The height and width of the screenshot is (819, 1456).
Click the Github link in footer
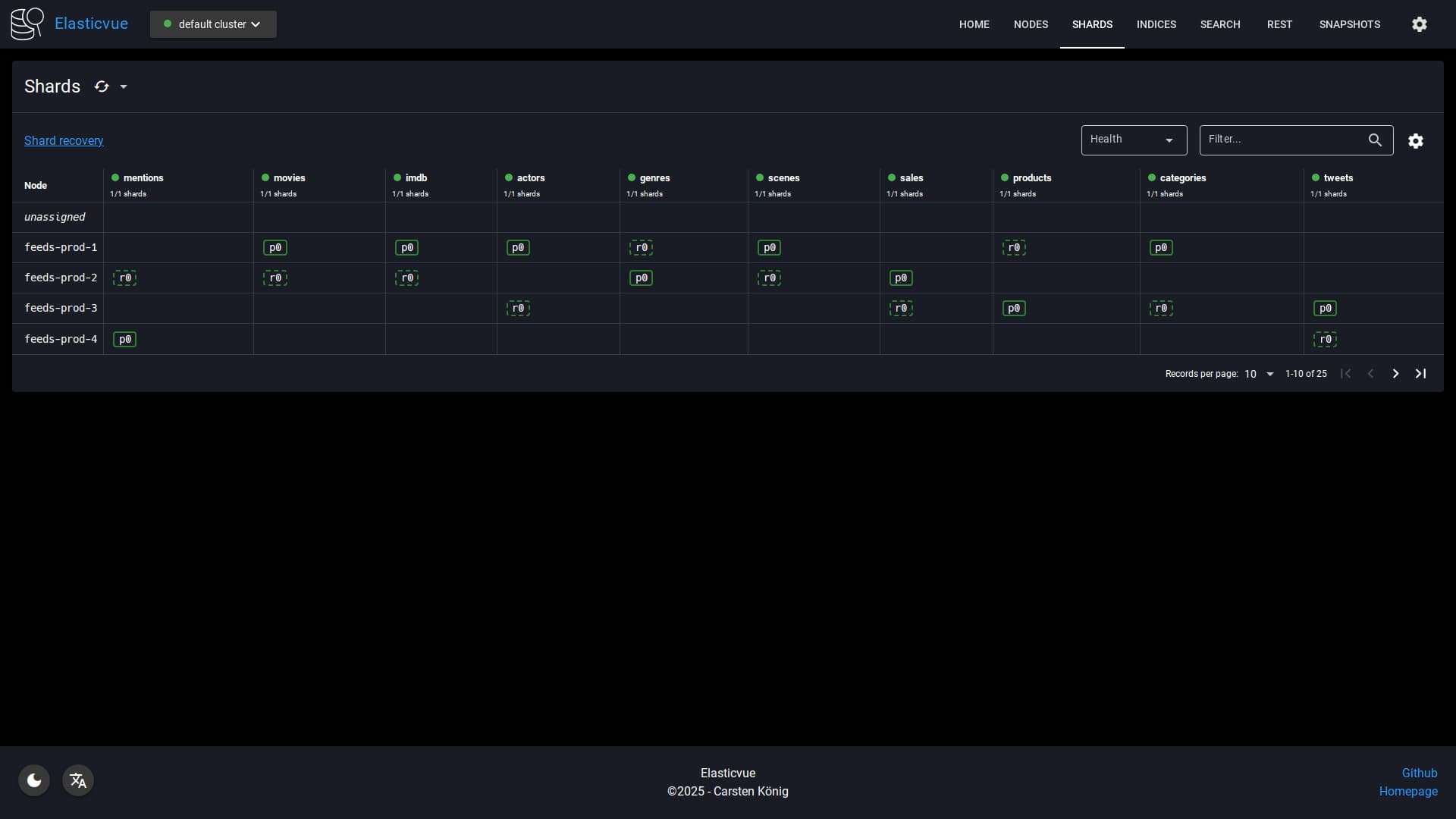1420,773
